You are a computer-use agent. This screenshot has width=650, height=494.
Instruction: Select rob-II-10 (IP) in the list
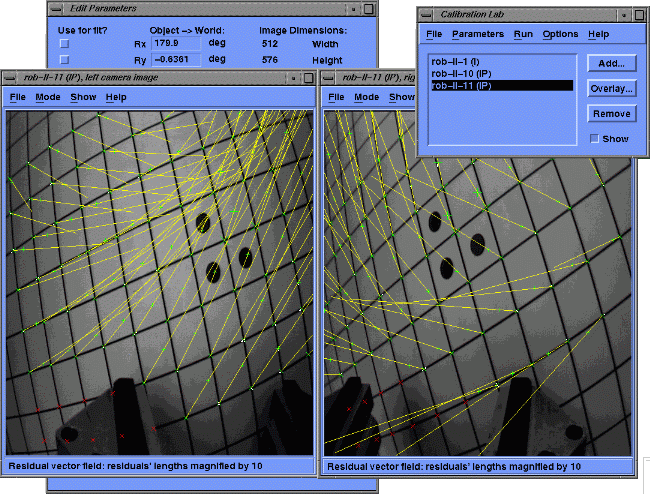[x=461, y=74]
